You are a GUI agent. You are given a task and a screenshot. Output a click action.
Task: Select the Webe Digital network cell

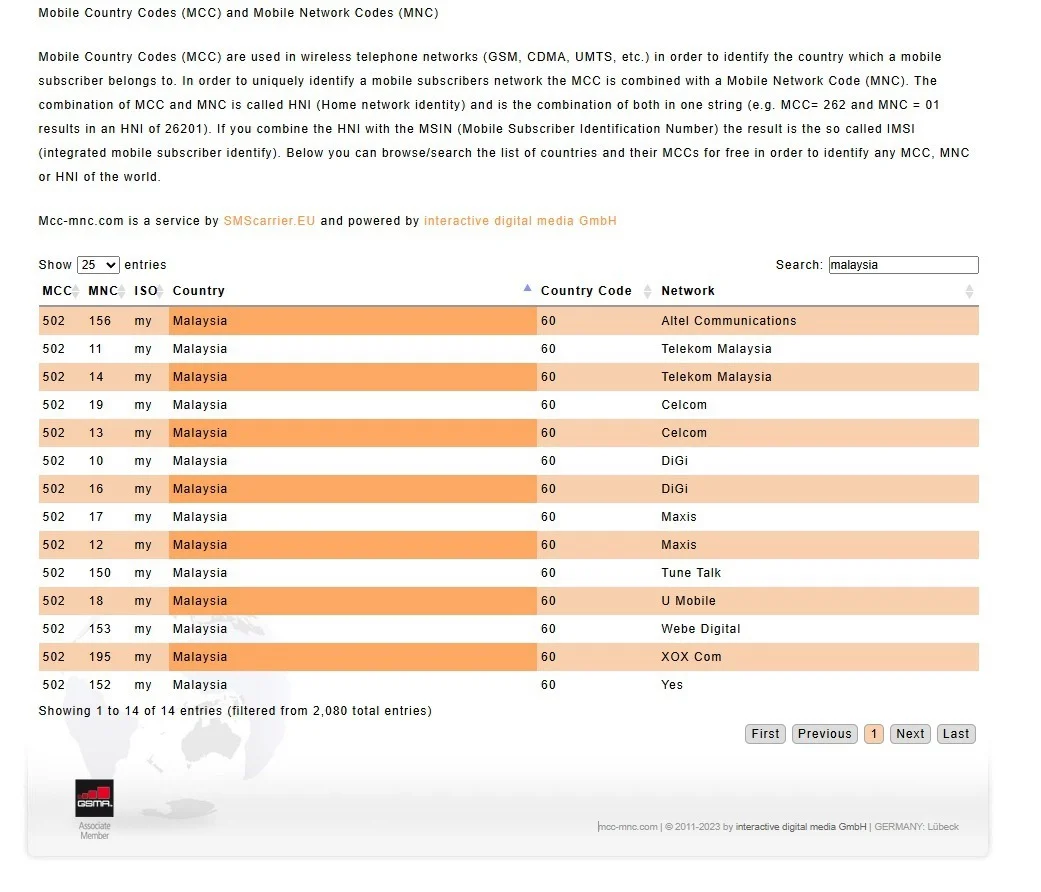(x=818, y=629)
